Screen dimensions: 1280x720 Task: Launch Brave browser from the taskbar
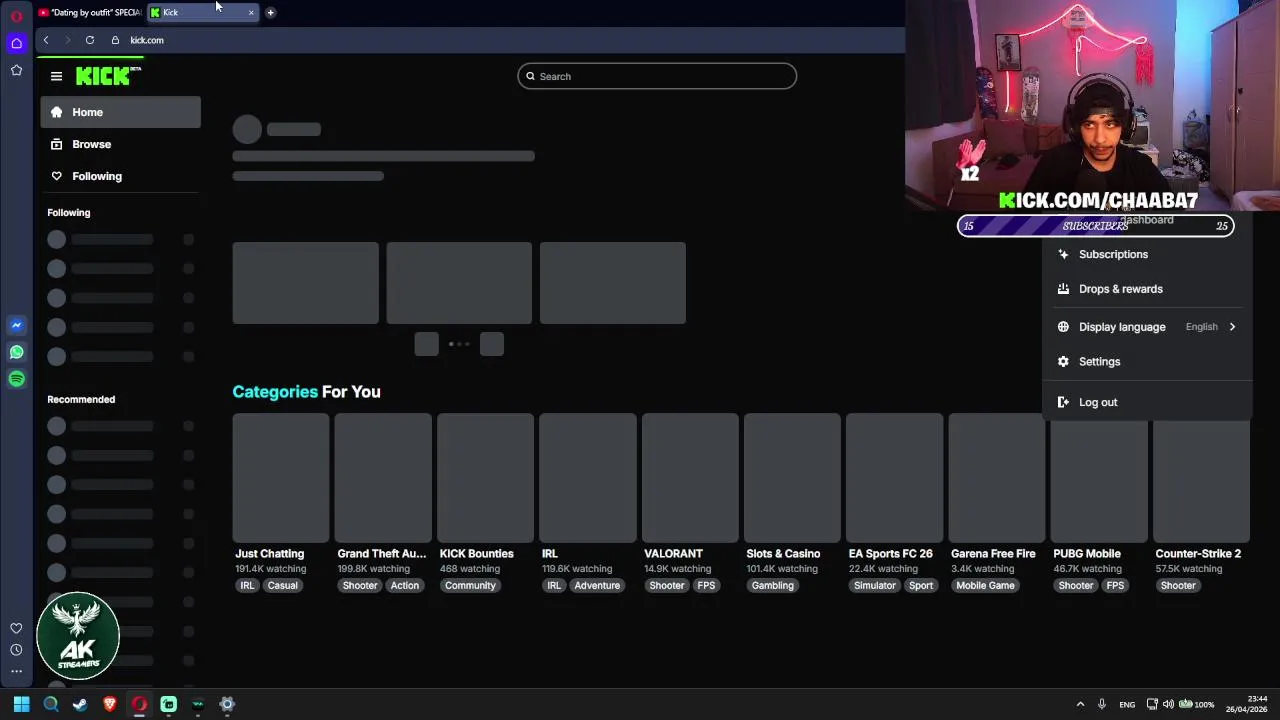coord(110,704)
